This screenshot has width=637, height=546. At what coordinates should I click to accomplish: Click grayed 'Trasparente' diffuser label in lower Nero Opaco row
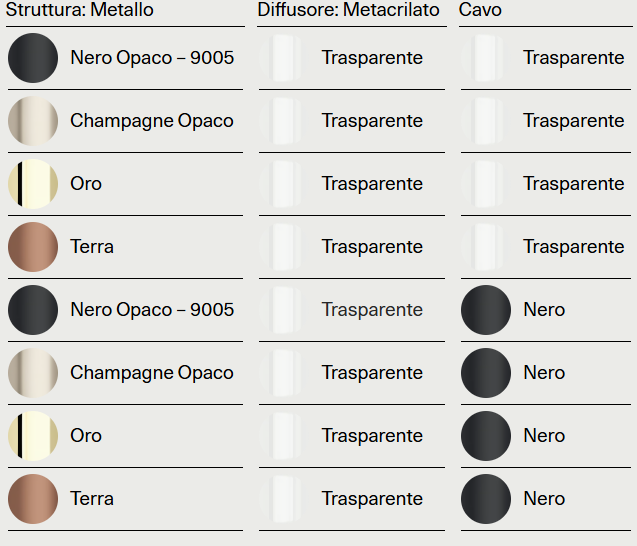372,310
